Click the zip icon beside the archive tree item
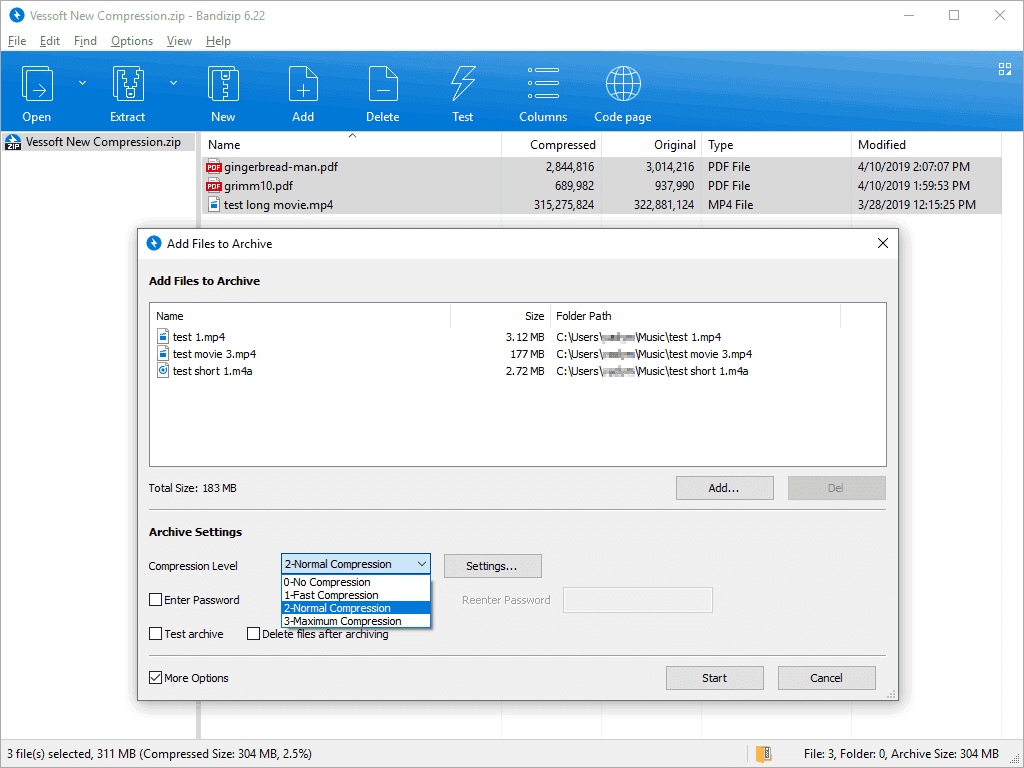 tap(13, 142)
